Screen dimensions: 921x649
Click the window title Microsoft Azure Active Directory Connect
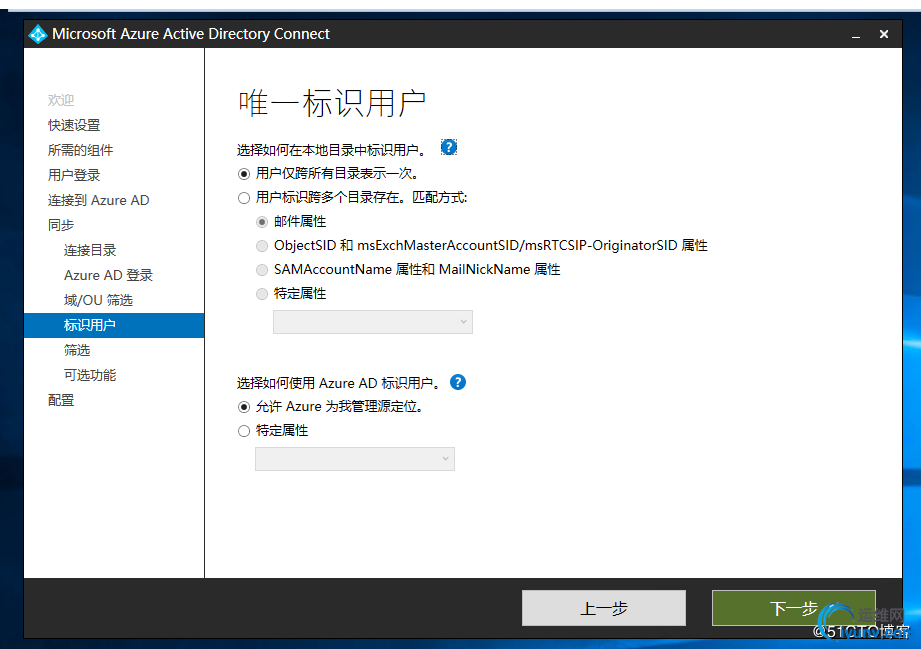pos(191,34)
